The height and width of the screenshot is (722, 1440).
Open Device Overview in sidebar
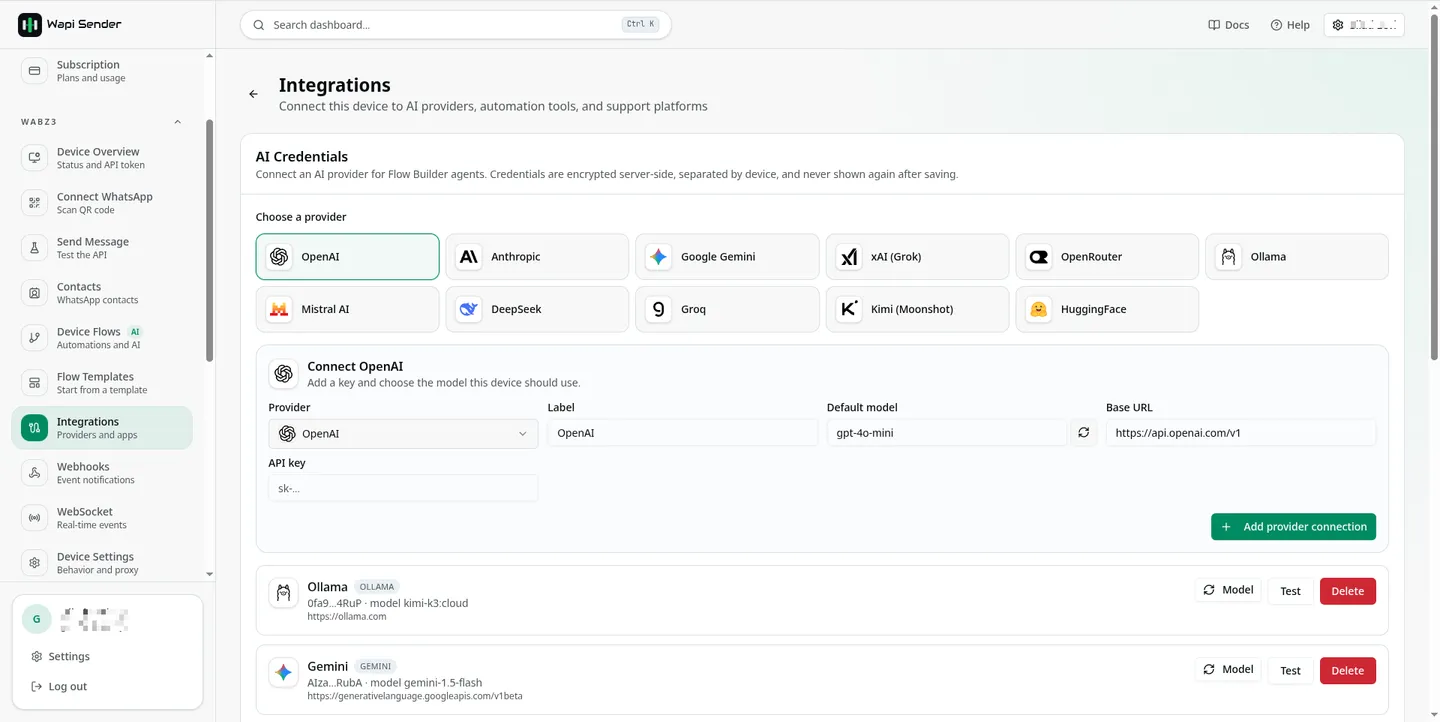click(102, 158)
